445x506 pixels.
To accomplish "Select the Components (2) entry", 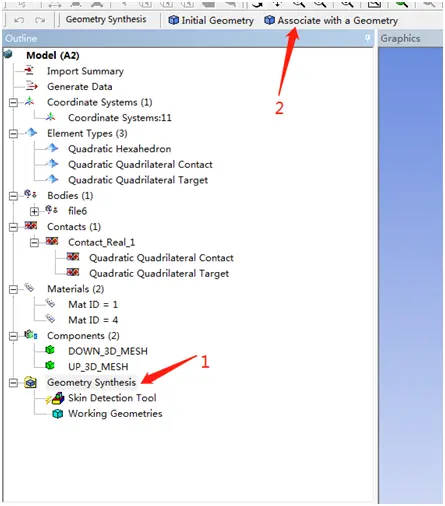I will pyautogui.click(x=83, y=336).
